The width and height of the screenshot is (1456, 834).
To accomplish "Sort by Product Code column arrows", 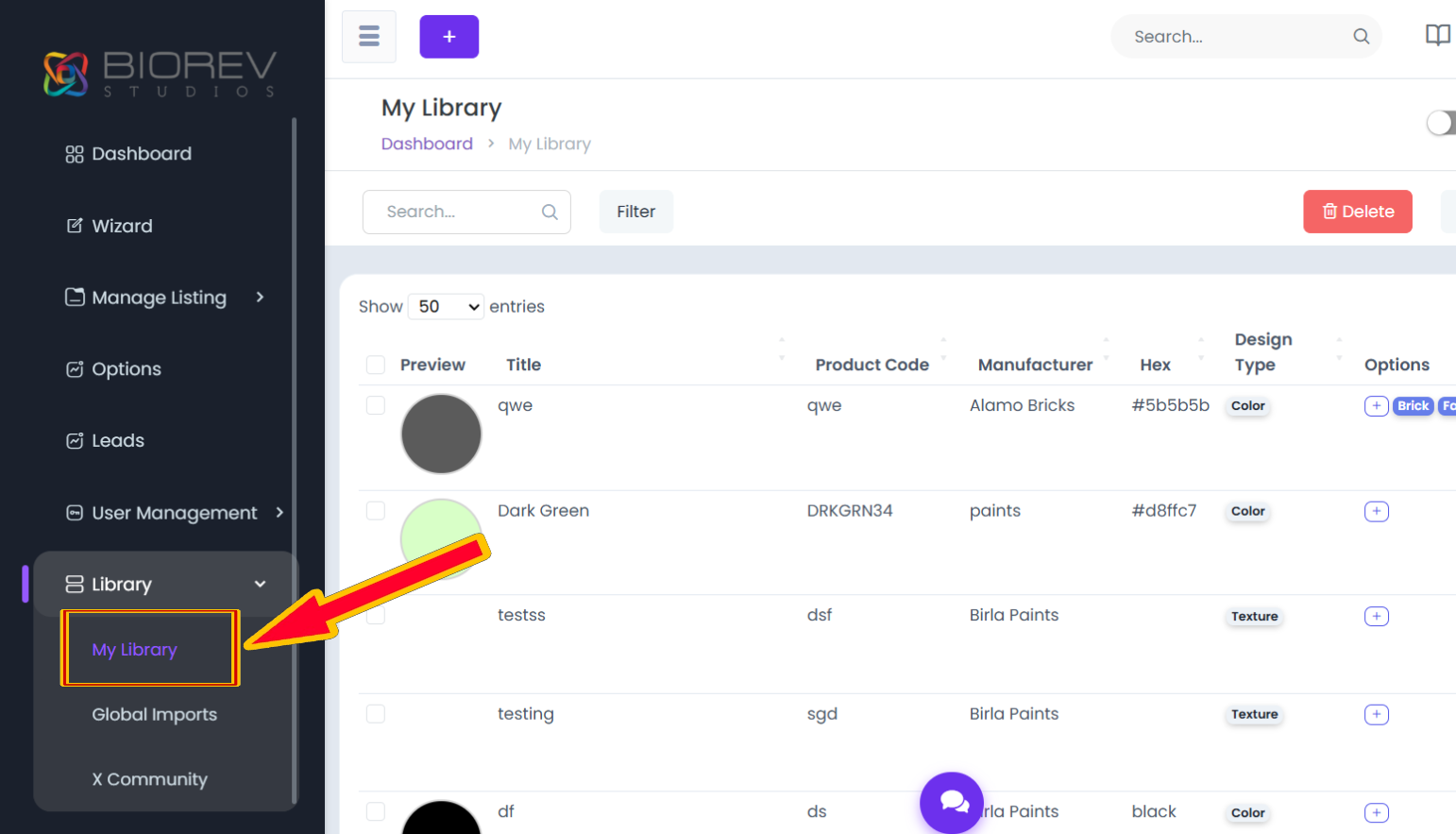I will (x=943, y=349).
